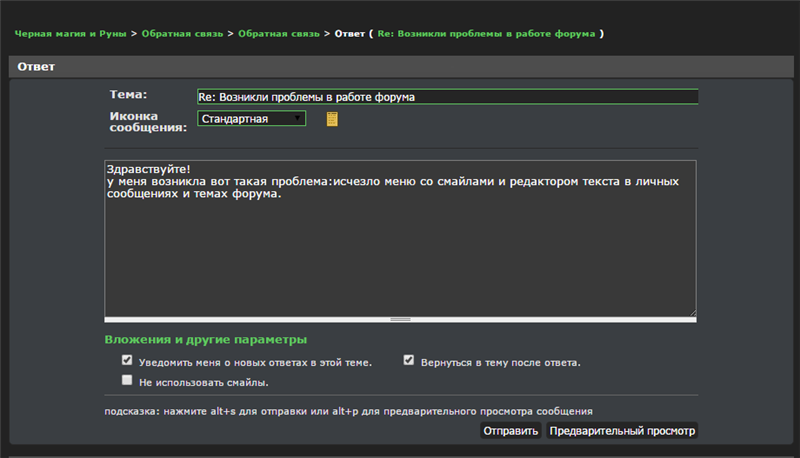Expand 'Вложения и другие параметры' section

click(206, 340)
